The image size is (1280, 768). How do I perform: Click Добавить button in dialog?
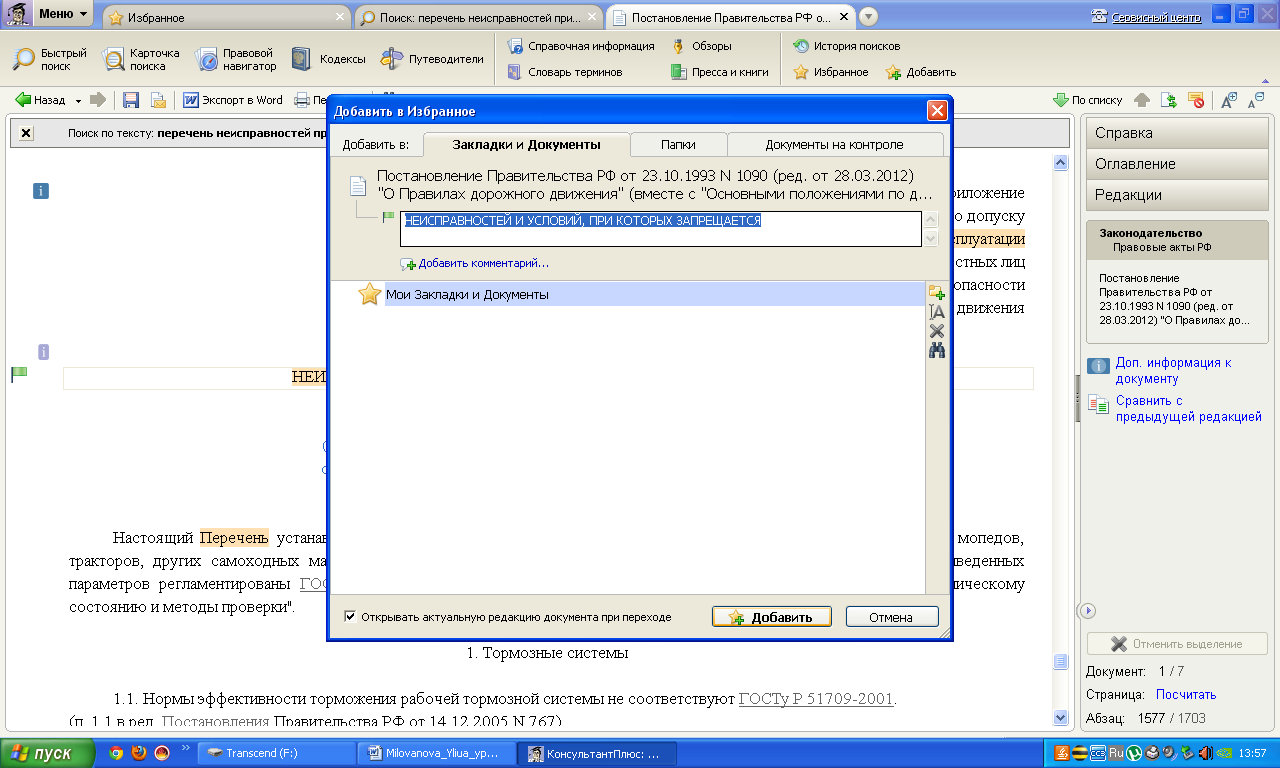[772, 617]
